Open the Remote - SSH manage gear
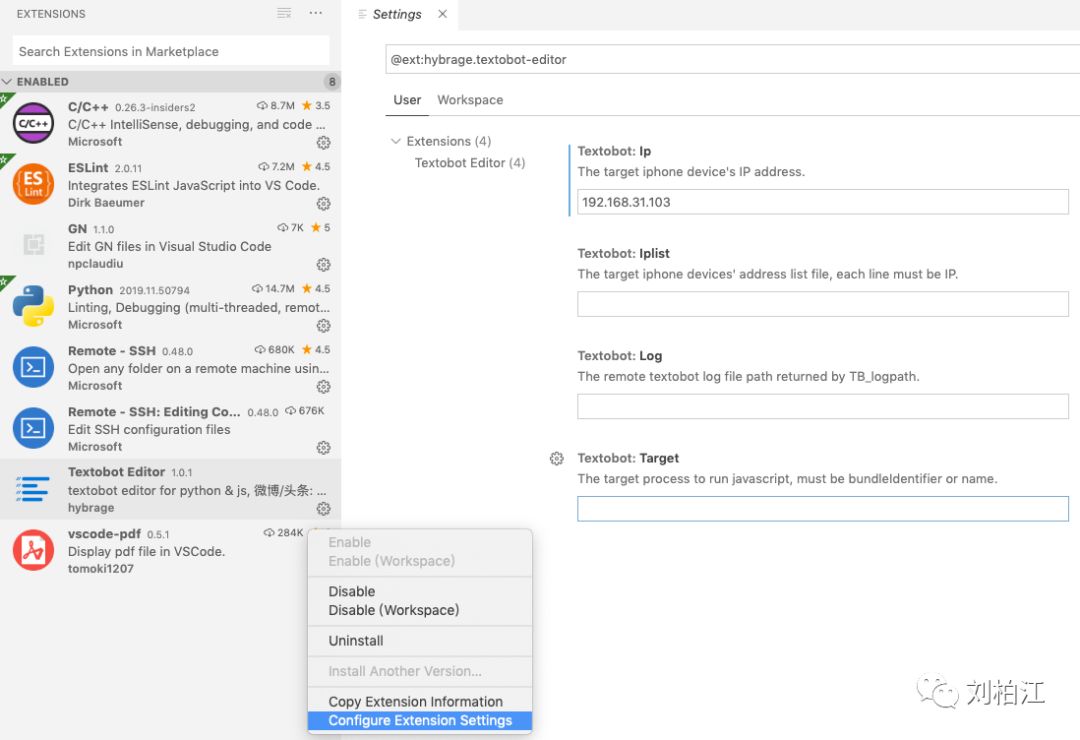1080x740 pixels. (x=323, y=387)
